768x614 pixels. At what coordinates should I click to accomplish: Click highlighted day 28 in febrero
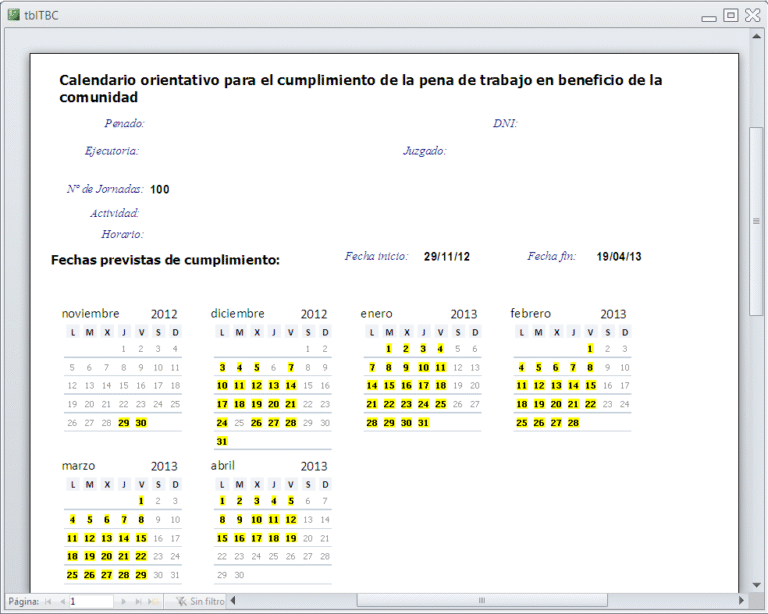[x=573, y=423]
